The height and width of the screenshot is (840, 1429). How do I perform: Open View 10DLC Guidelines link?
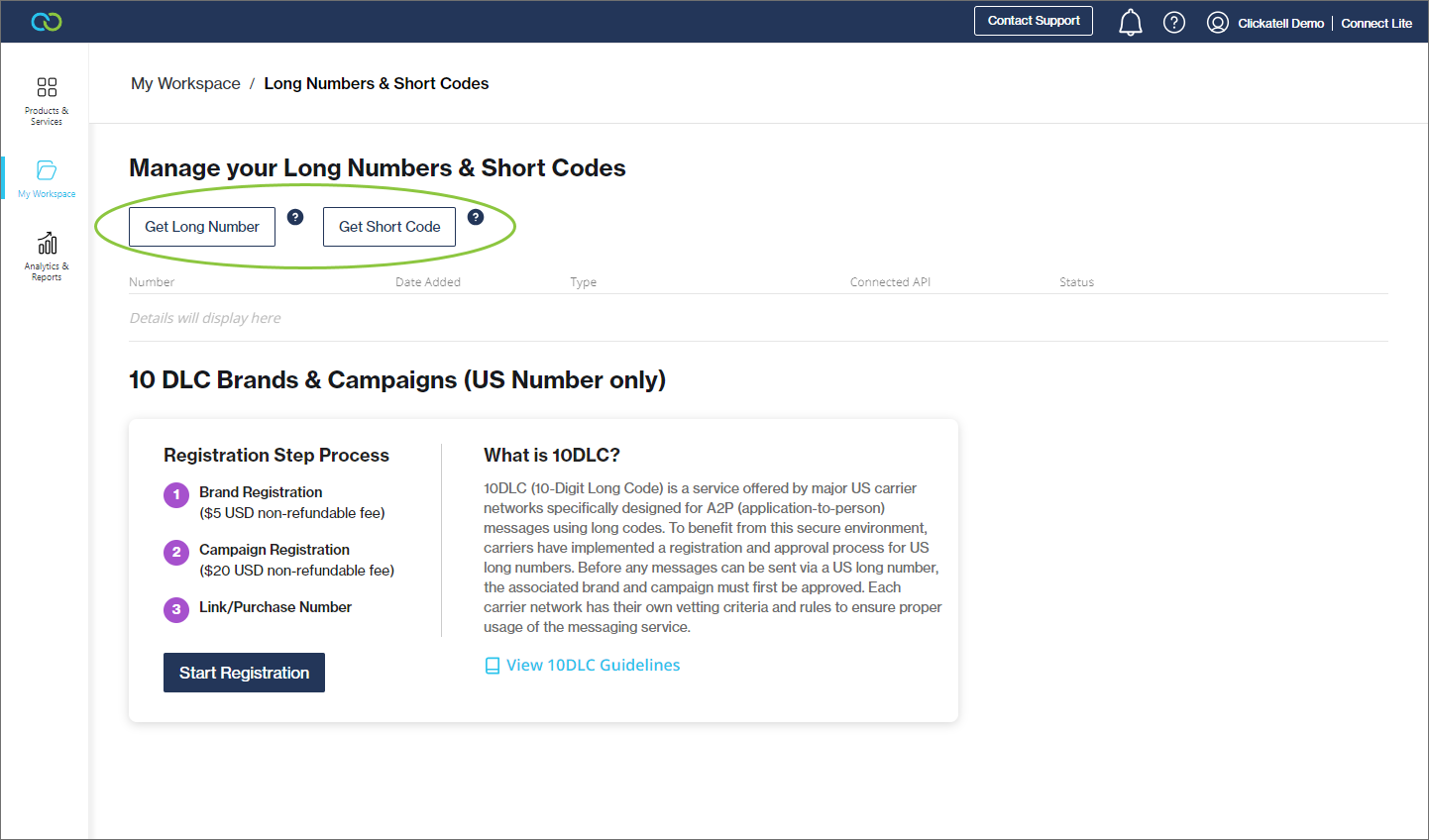(x=593, y=665)
